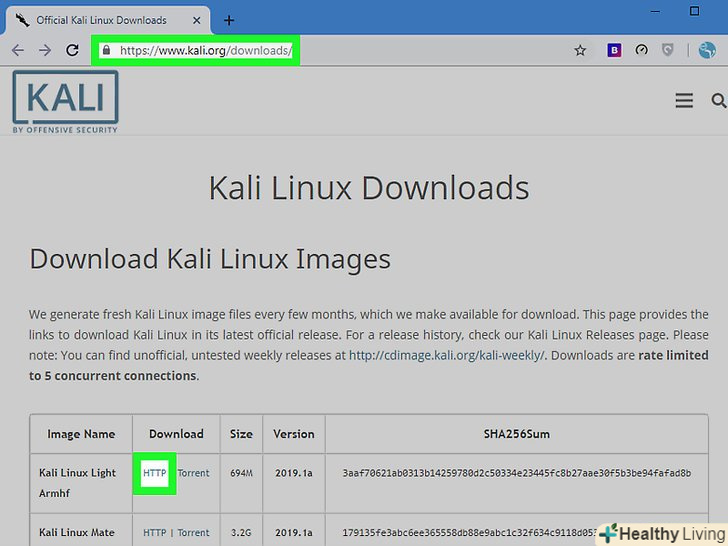The height and width of the screenshot is (546, 728).
Task: Select the SHA256 hash starting 3aaf70621
Action: [517, 473]
